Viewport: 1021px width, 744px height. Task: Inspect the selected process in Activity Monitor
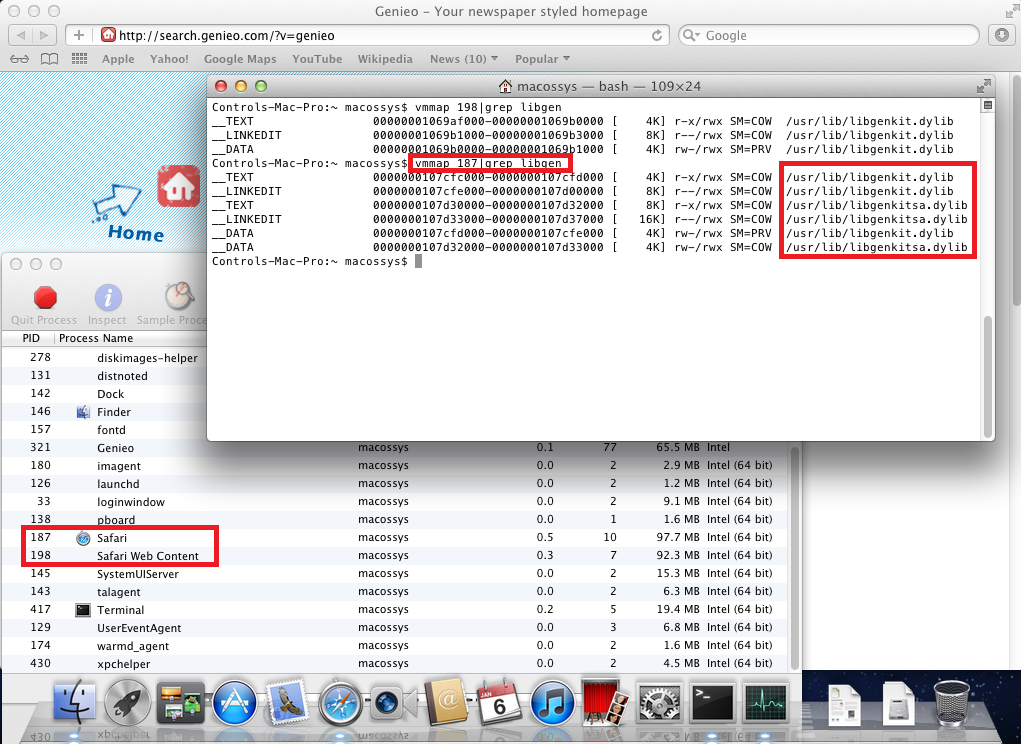pyautogui.click(x=108, y=297)
